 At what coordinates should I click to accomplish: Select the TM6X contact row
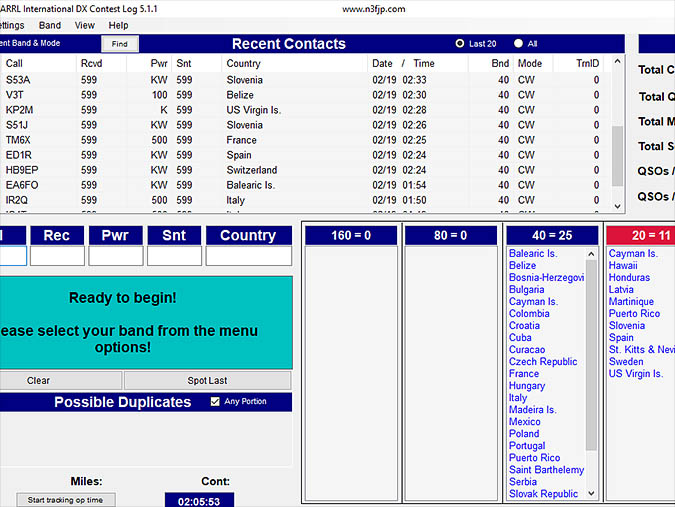click(x=305, y=140)
